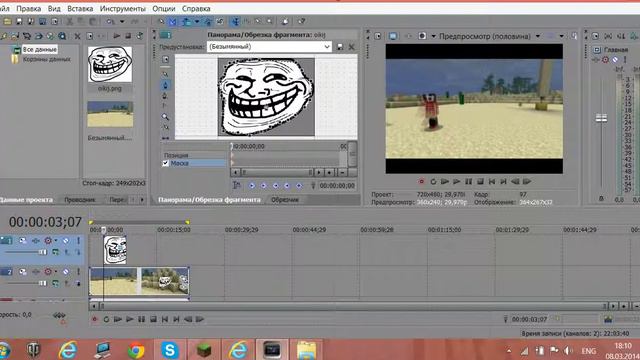Pause playback in the preview window transport

pos(469,181)
